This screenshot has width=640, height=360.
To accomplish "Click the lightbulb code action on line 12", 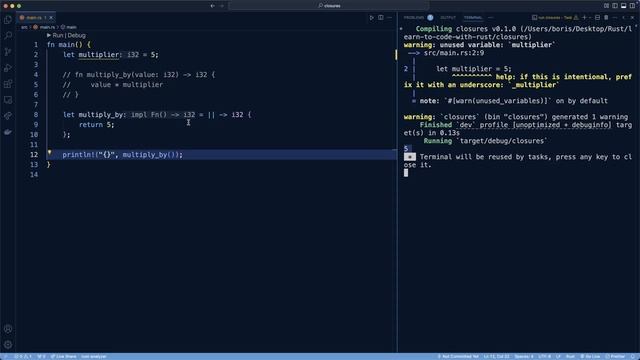I will 49,153.
